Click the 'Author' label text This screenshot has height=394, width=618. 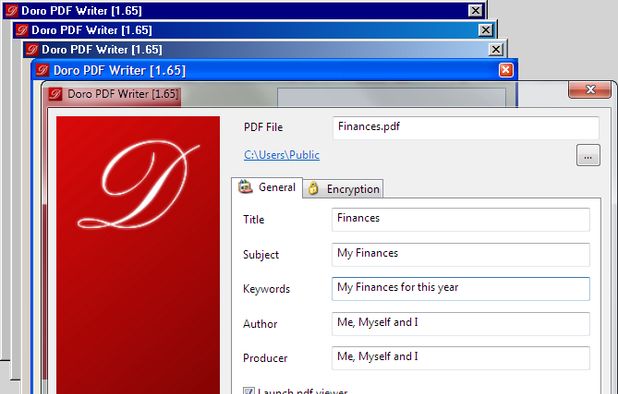(x=260, y=324)
